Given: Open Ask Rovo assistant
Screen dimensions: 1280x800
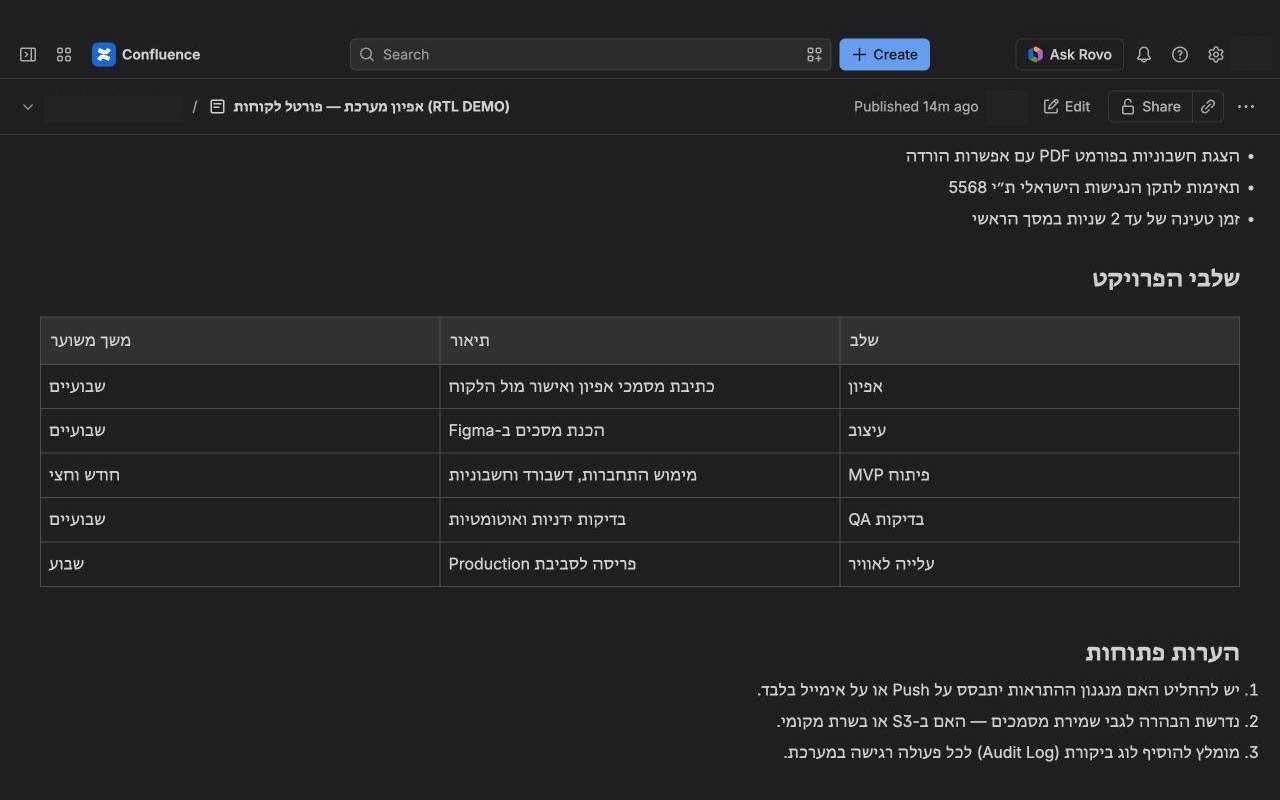Looking at the screenshot, I should pyautogui.click(x=1069, y=55).
